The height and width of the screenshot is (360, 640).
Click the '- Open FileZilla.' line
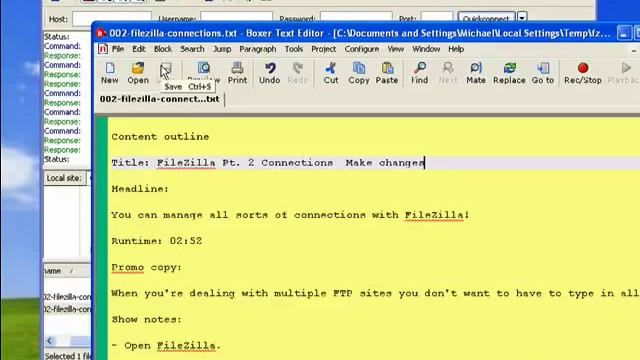tap(166, 346)
